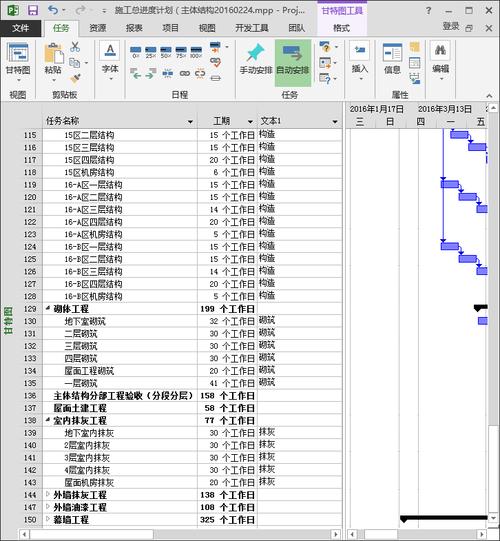Click the Format Painter brush icon
The image size is (500, 541).
[75, 79]
